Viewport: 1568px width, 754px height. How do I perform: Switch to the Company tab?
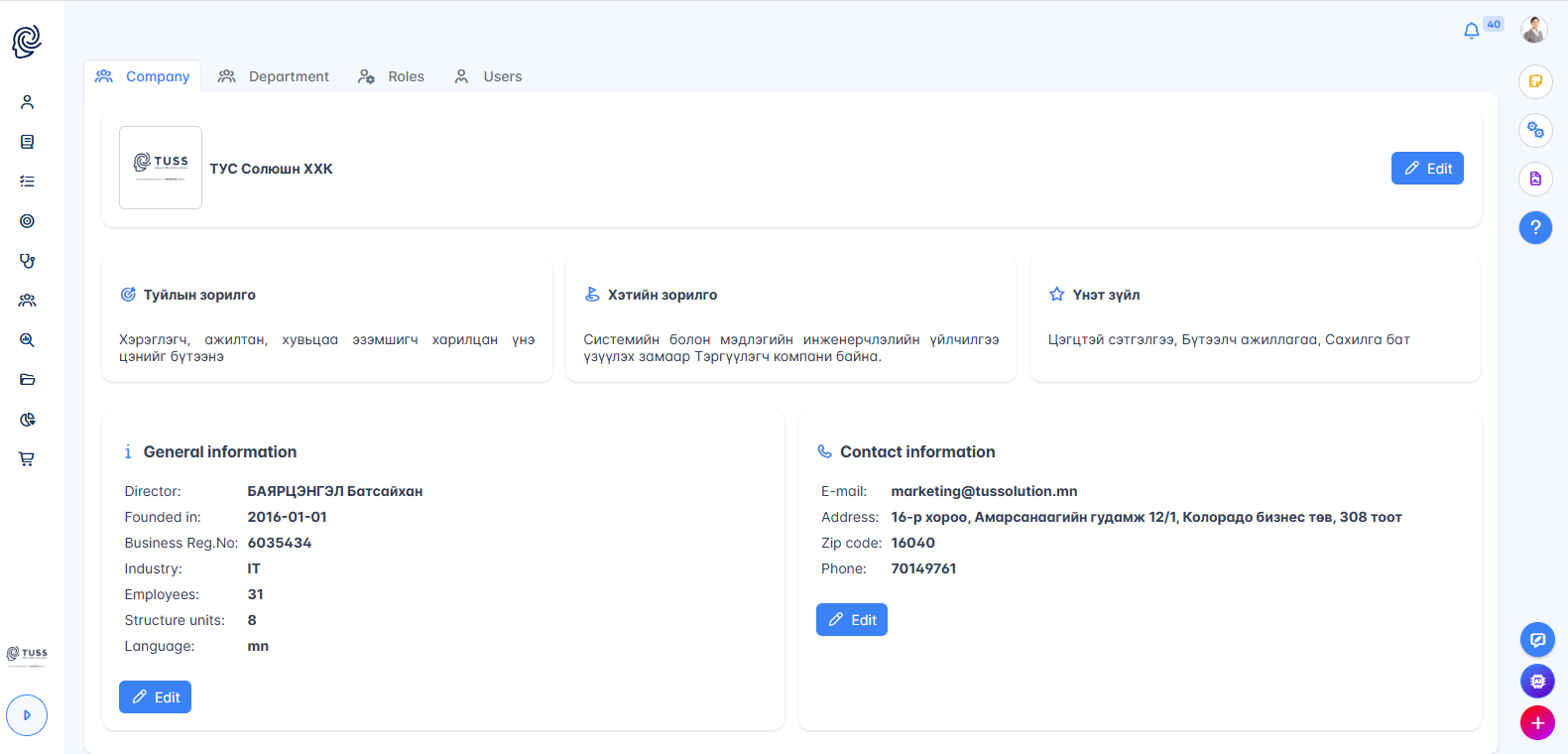pos(143,76)
